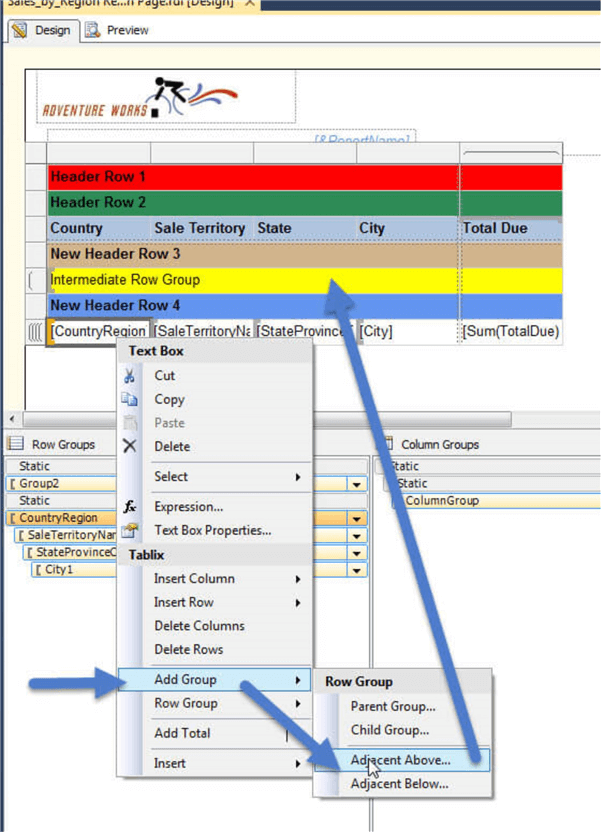Viewport: 601px width, 832px height.
Task: Choose Parent Group... in Row Group submenu
Action: point(402,706)
